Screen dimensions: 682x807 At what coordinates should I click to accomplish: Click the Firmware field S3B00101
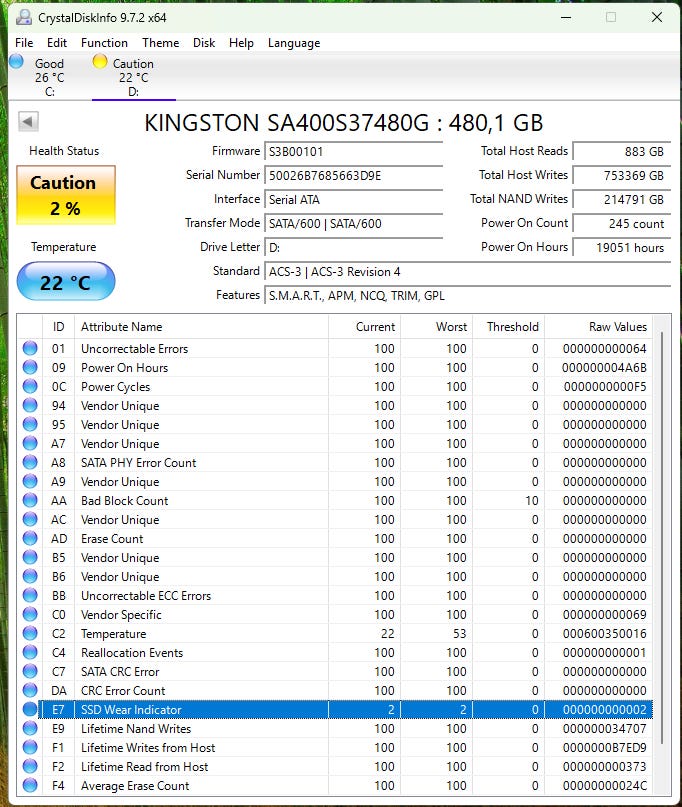tap(354, 152)
